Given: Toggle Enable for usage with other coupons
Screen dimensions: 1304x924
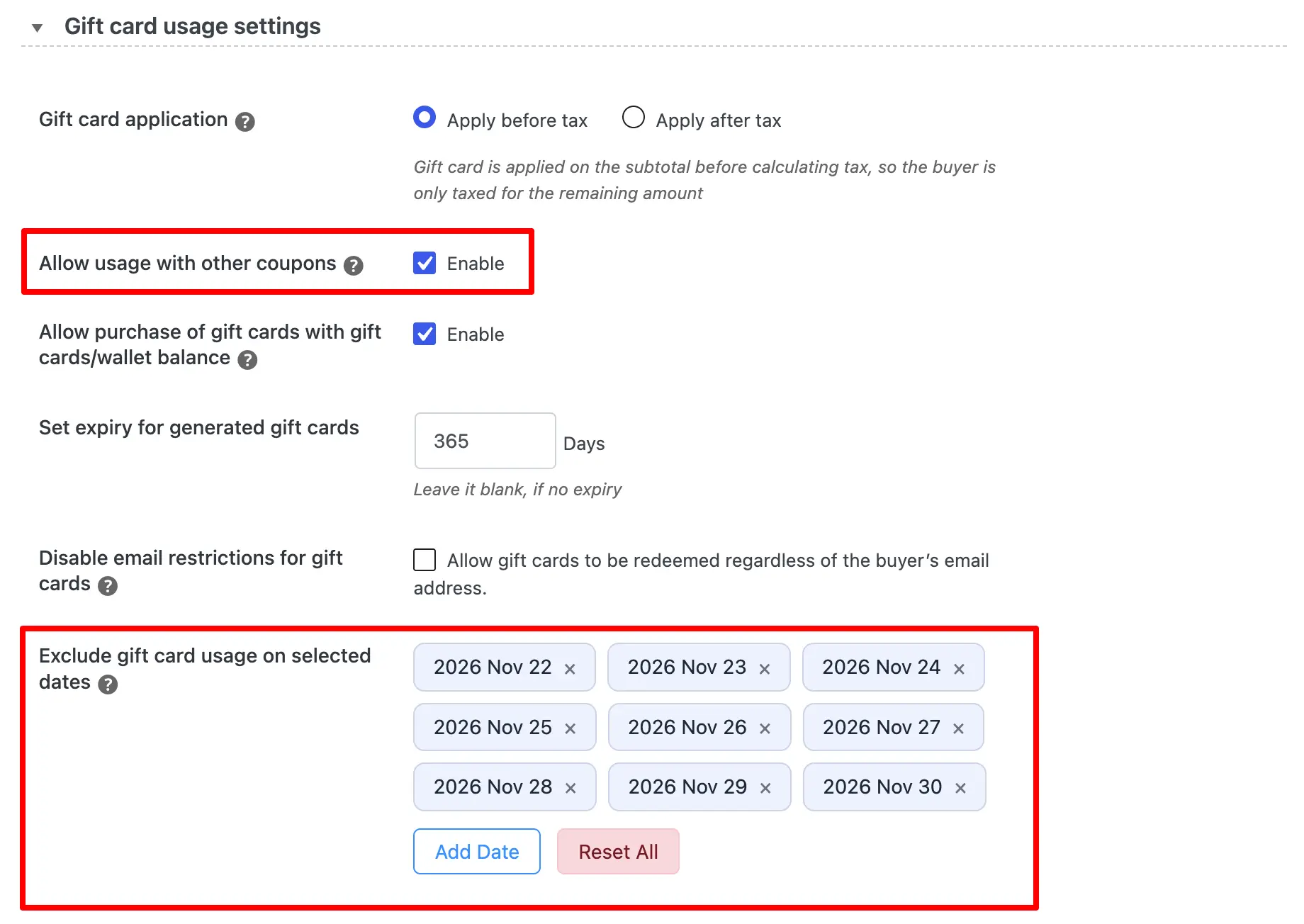Looking at the screenshot, I should [425, 263].
